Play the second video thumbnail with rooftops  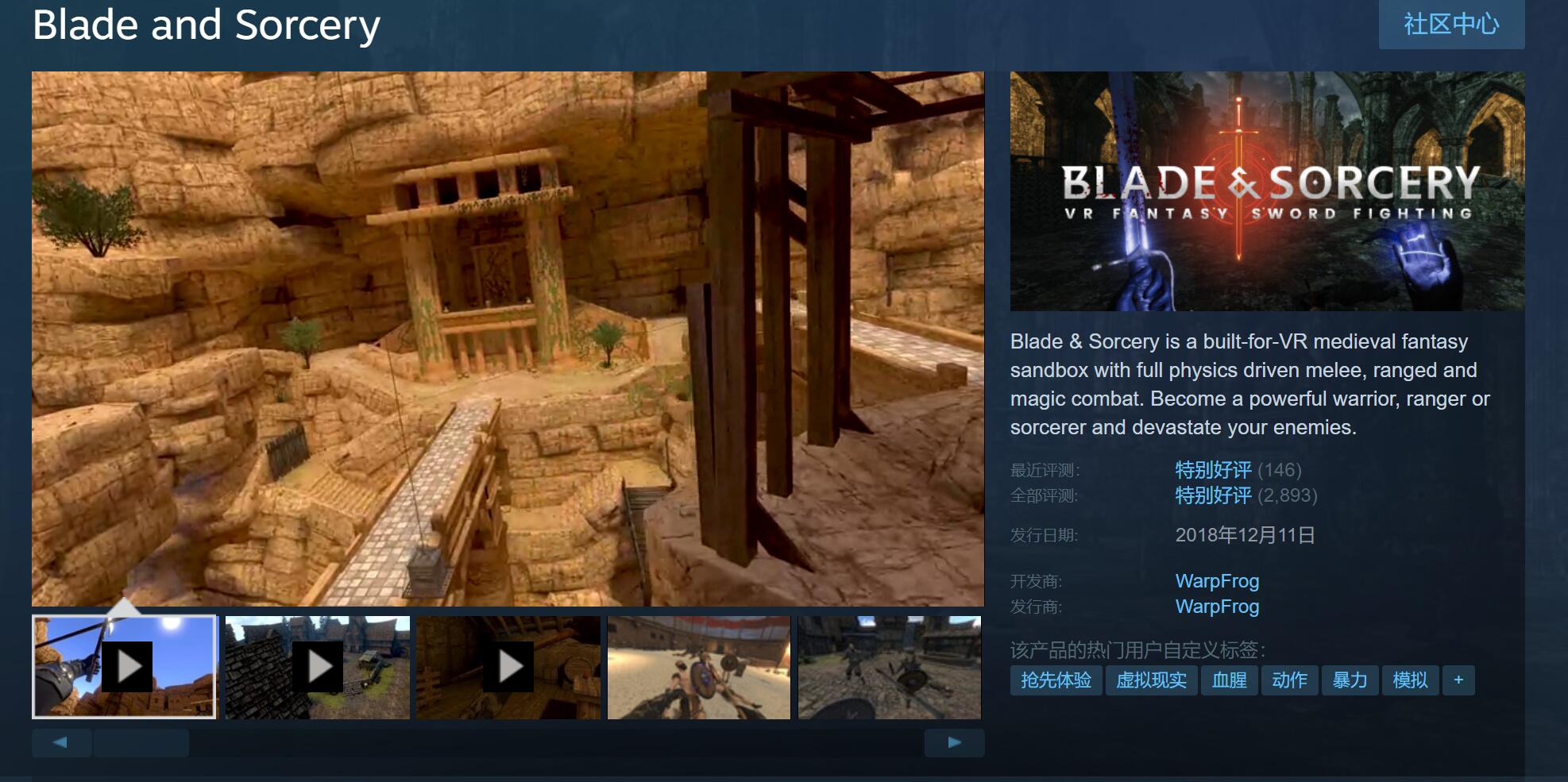[318, 668]
